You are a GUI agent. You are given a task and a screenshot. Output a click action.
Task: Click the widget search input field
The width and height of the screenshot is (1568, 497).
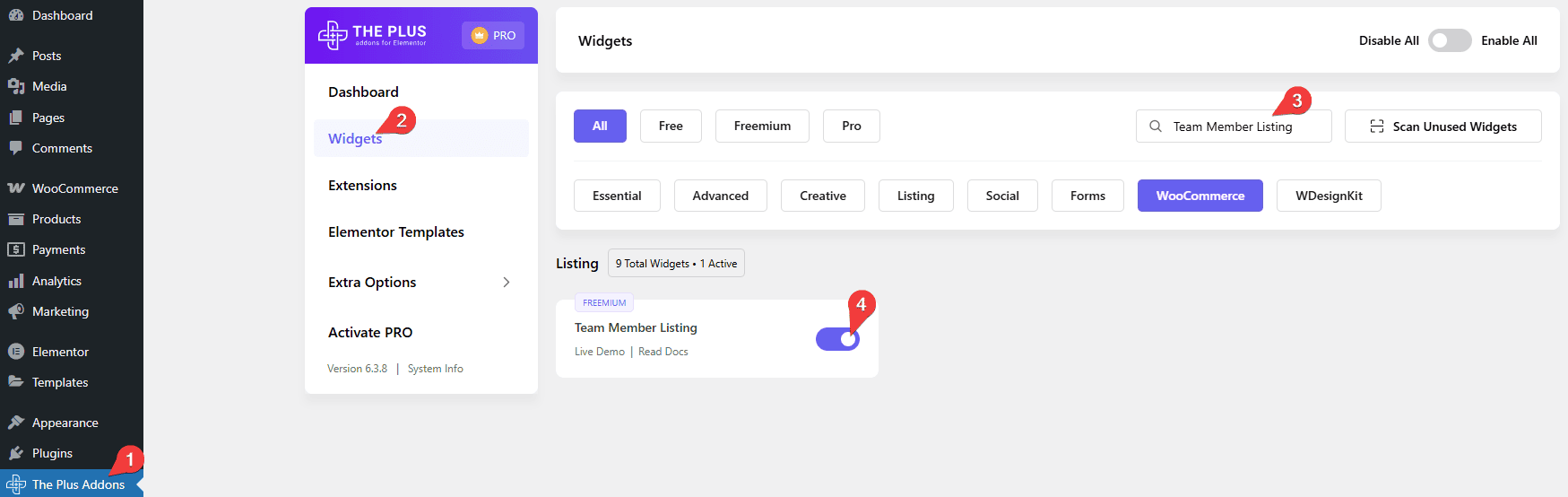point(1242,126)
